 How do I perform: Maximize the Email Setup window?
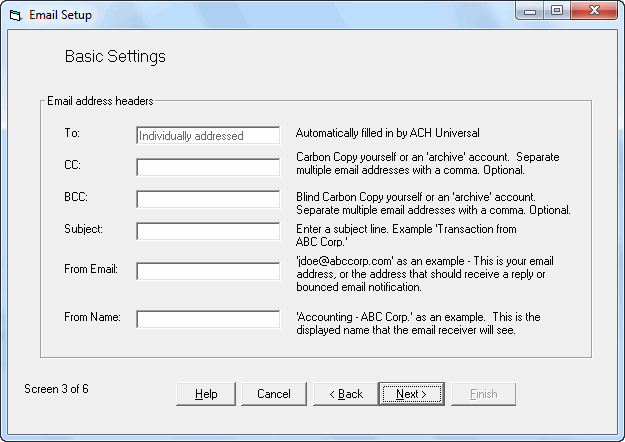[557, 11]
